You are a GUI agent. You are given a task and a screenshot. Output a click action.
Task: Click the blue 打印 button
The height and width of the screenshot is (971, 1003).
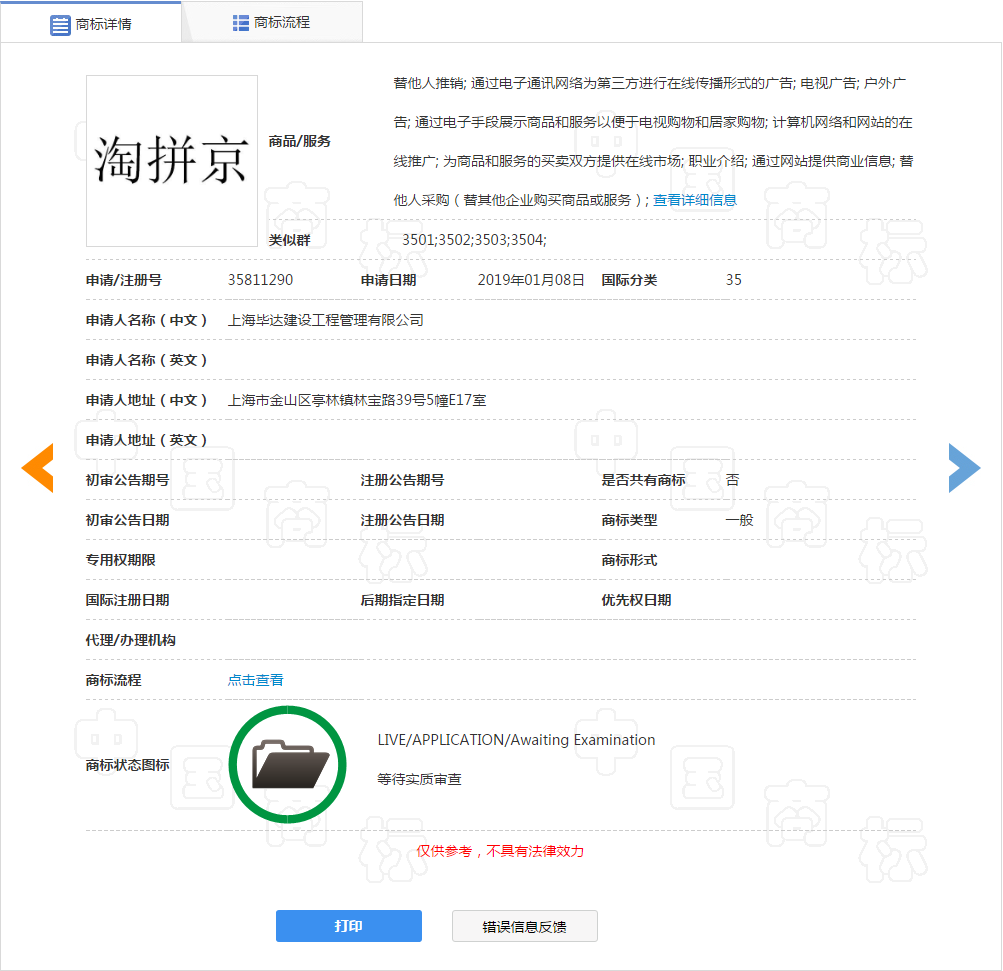(349, 926)
